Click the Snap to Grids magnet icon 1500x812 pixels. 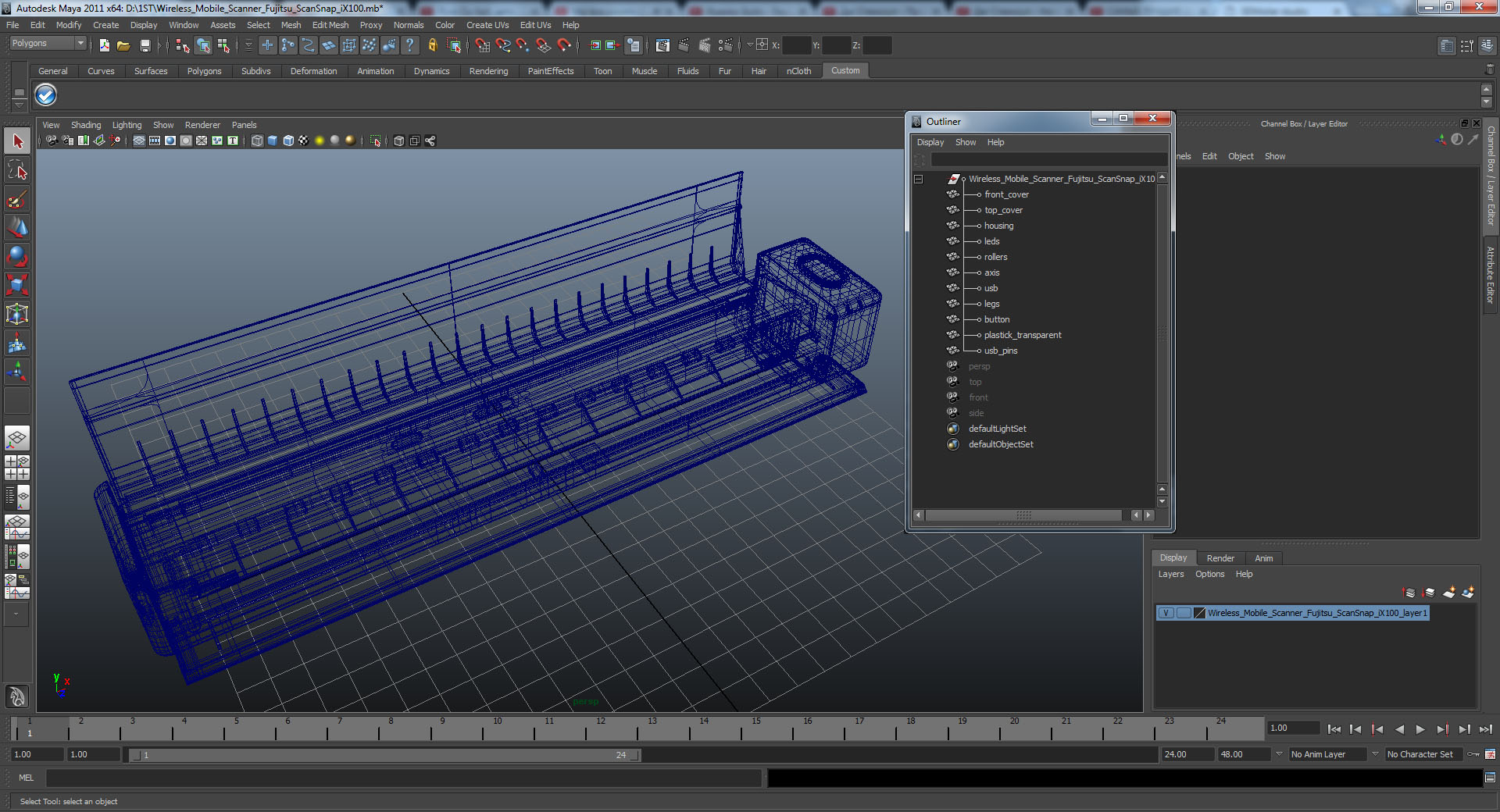482,46
